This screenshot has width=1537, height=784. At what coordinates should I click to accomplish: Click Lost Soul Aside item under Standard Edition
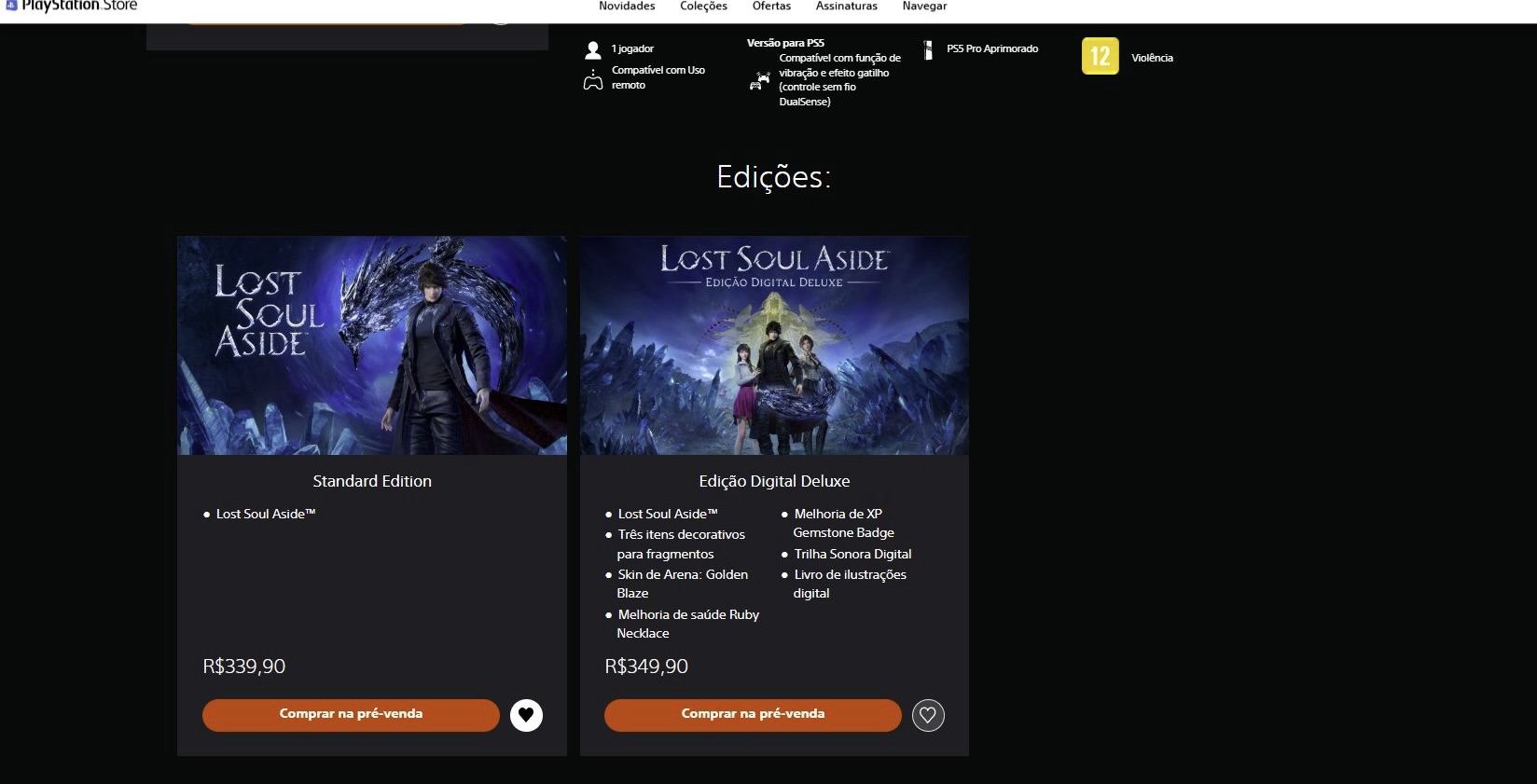(x=266, y=514)
